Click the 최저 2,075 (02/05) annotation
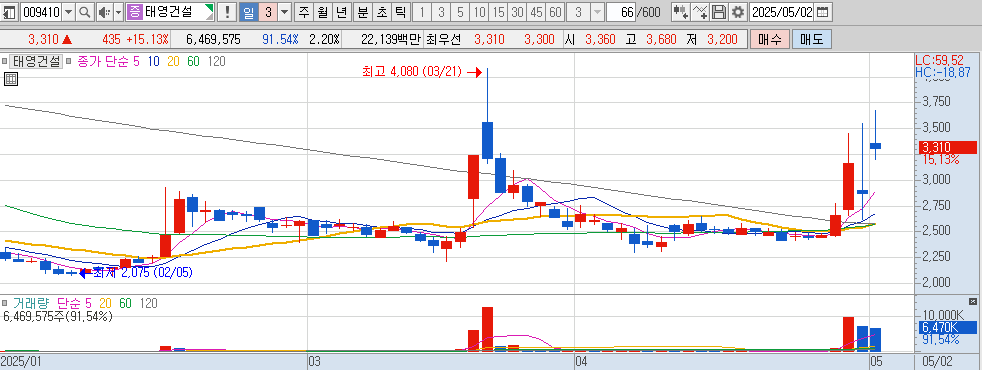Viewport: 982px width, 370px height. coord(142,272)
